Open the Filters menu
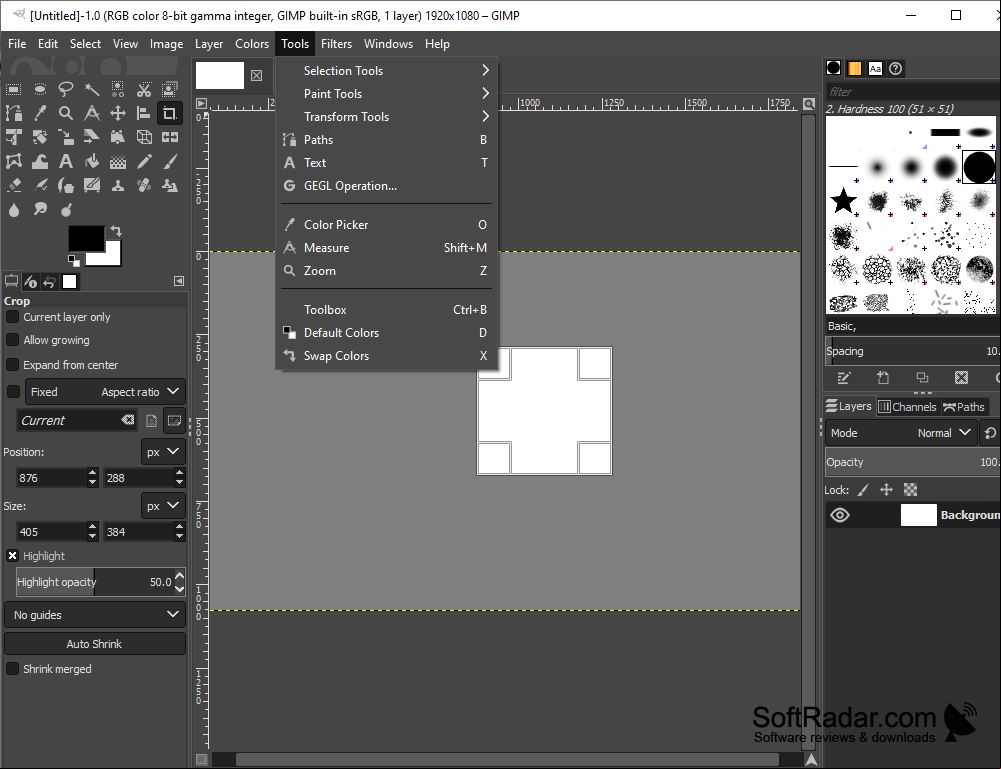The width and height of the screenshot is (1001, 769). pyautogui.click(x=336, y=43)
